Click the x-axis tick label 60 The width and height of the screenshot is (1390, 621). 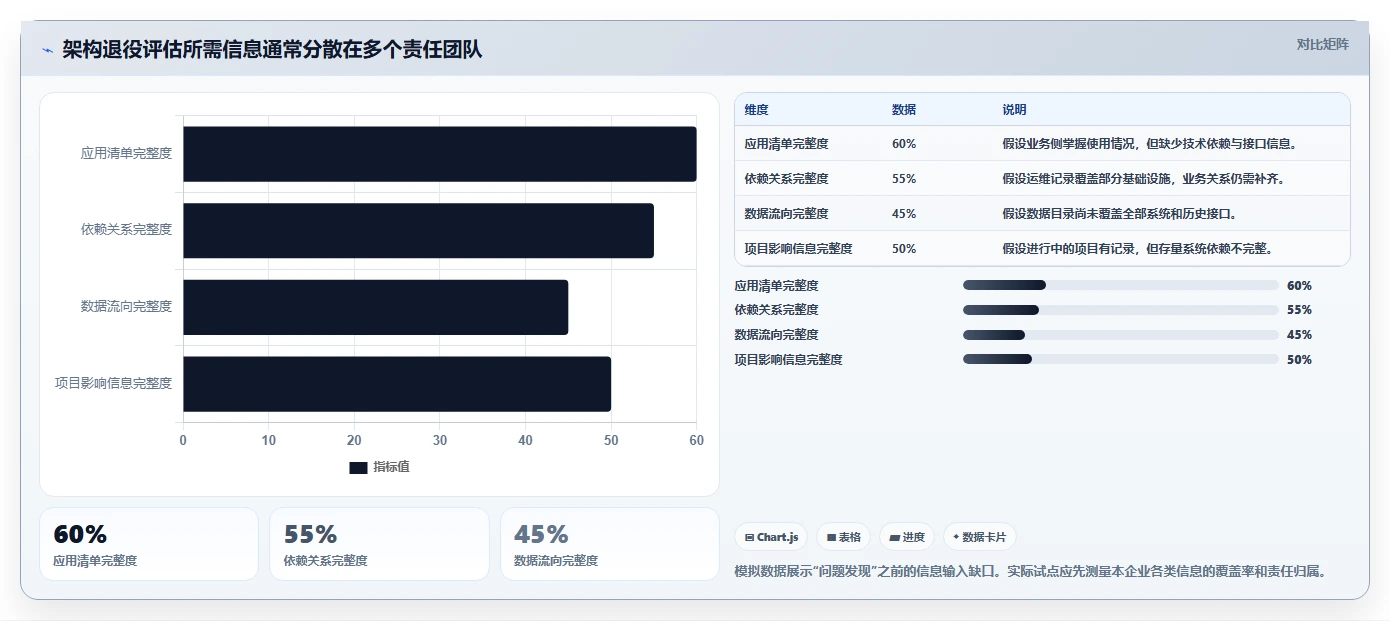click(696, 440)
